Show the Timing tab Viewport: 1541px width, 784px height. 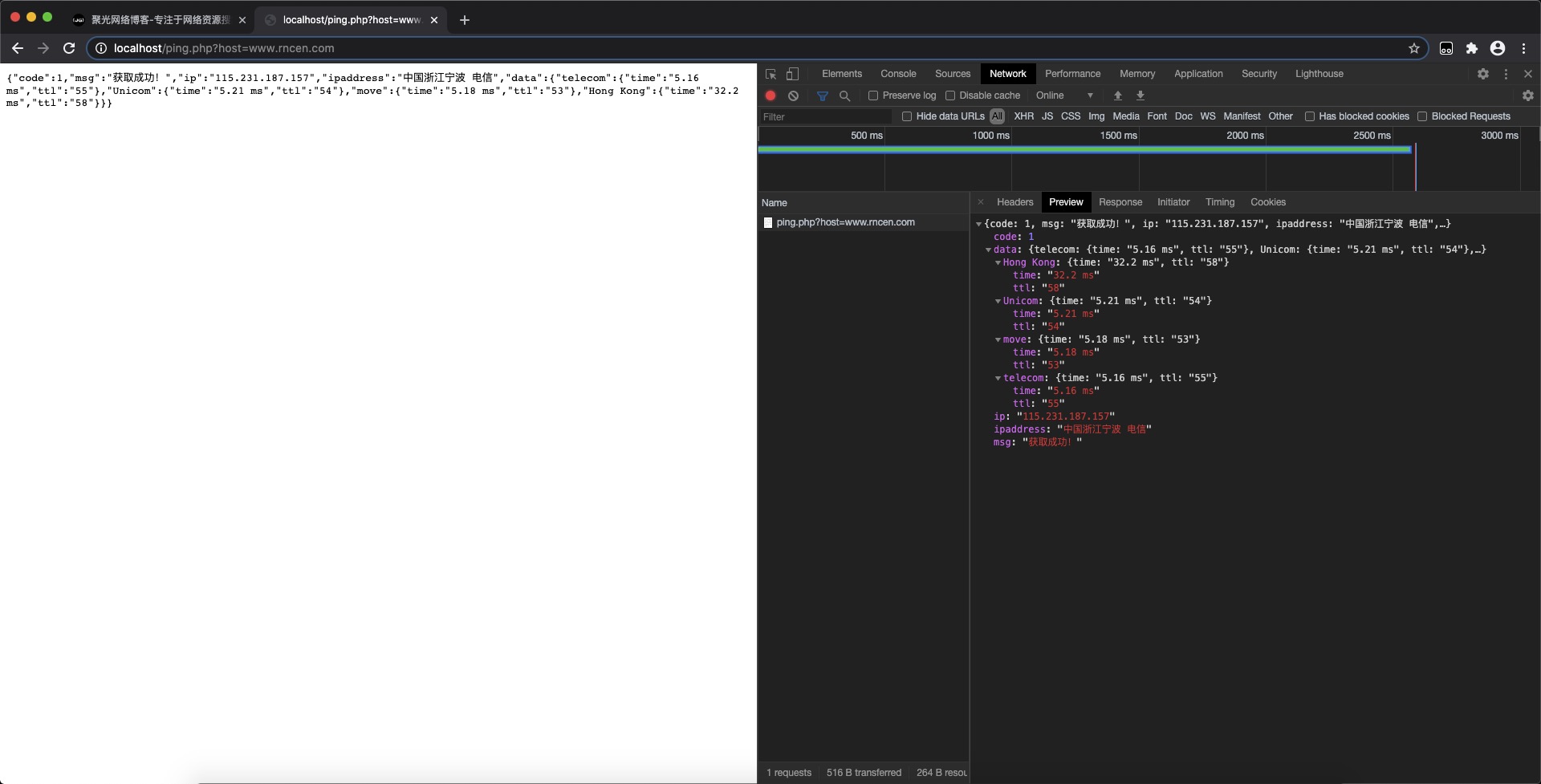1220,202
